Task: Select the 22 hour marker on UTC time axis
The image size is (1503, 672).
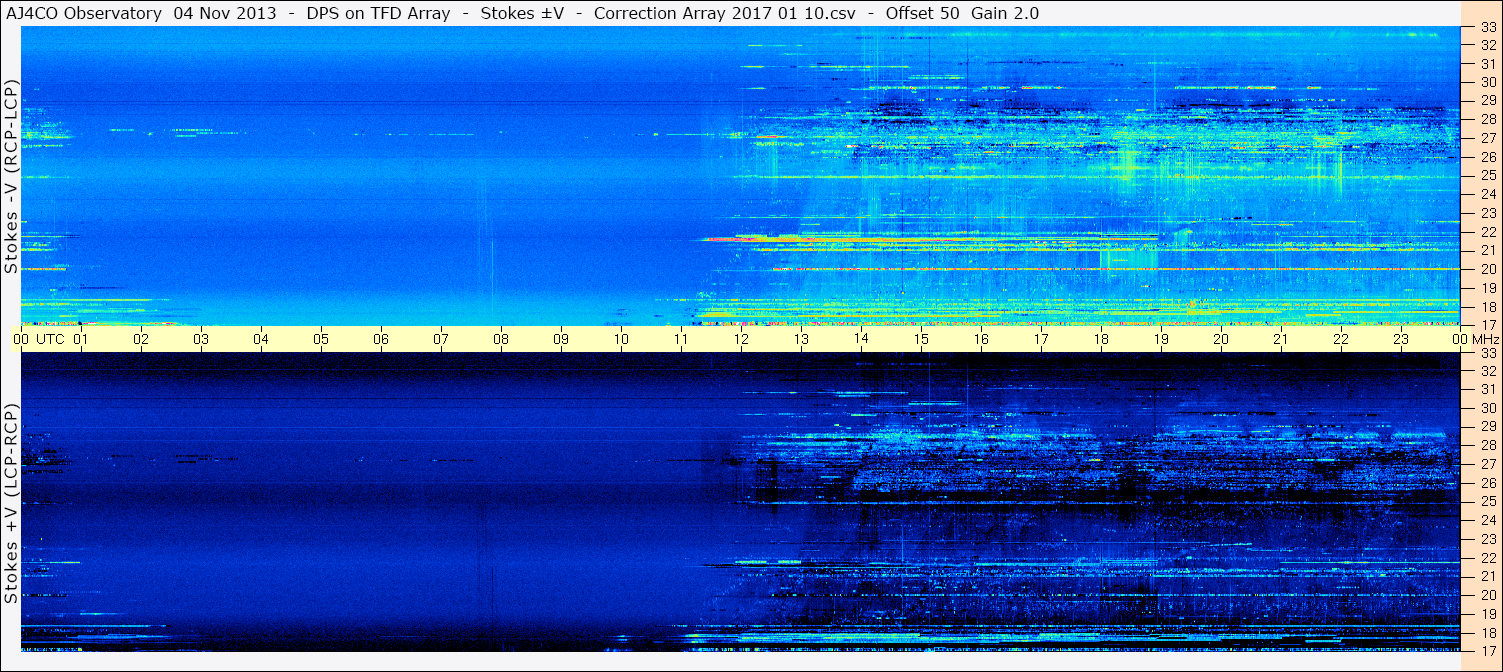Action: click(x=1341, y=339)
